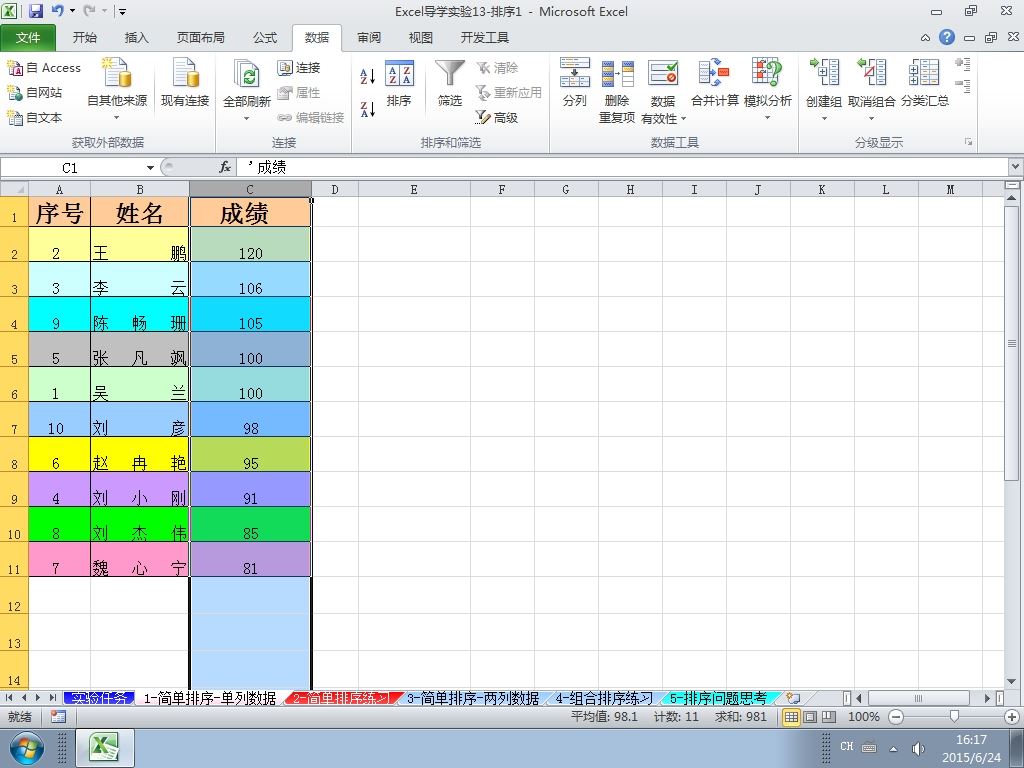Click the save icon in quick access toolbar
1024x768 pixels.
(36, 10)
